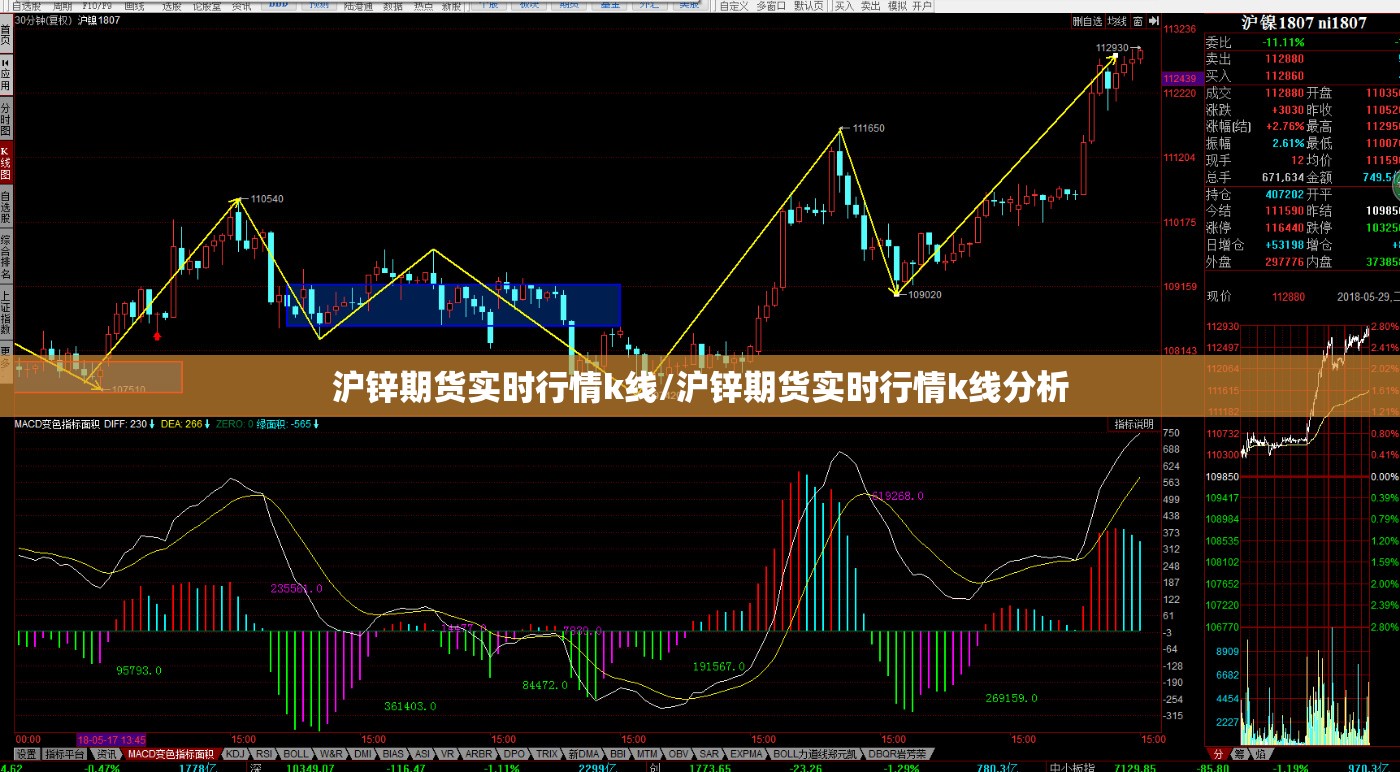
Task: Click 开户 open account button
Action: (922, 6)
